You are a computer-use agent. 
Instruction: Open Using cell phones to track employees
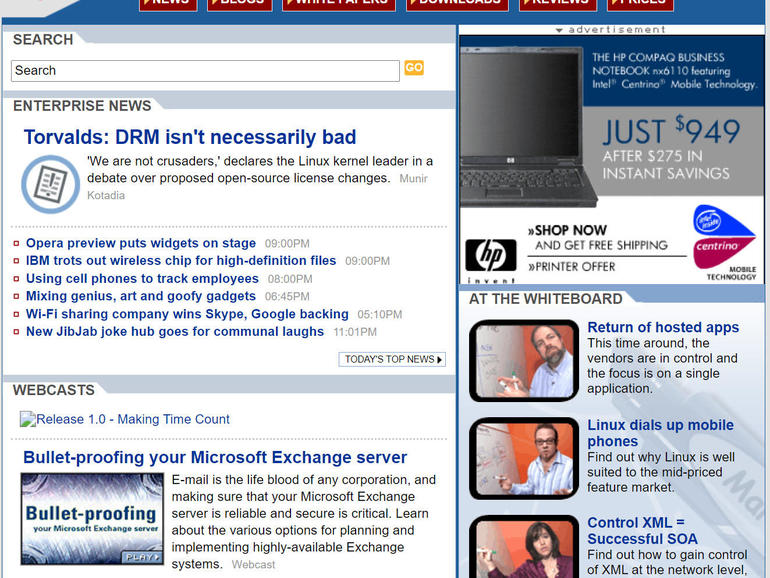(142, 278)
